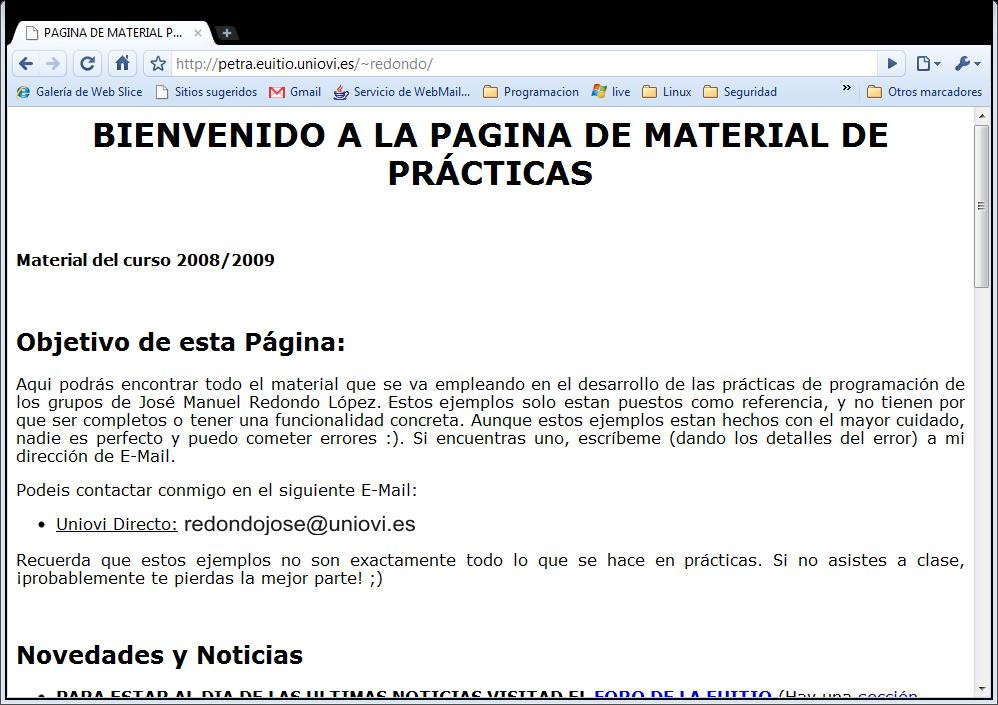The height and width of the screenshot is (705, 998).
Task: Click 'Podeis contactar conmigo' sentence
Action: click(216, 491)
